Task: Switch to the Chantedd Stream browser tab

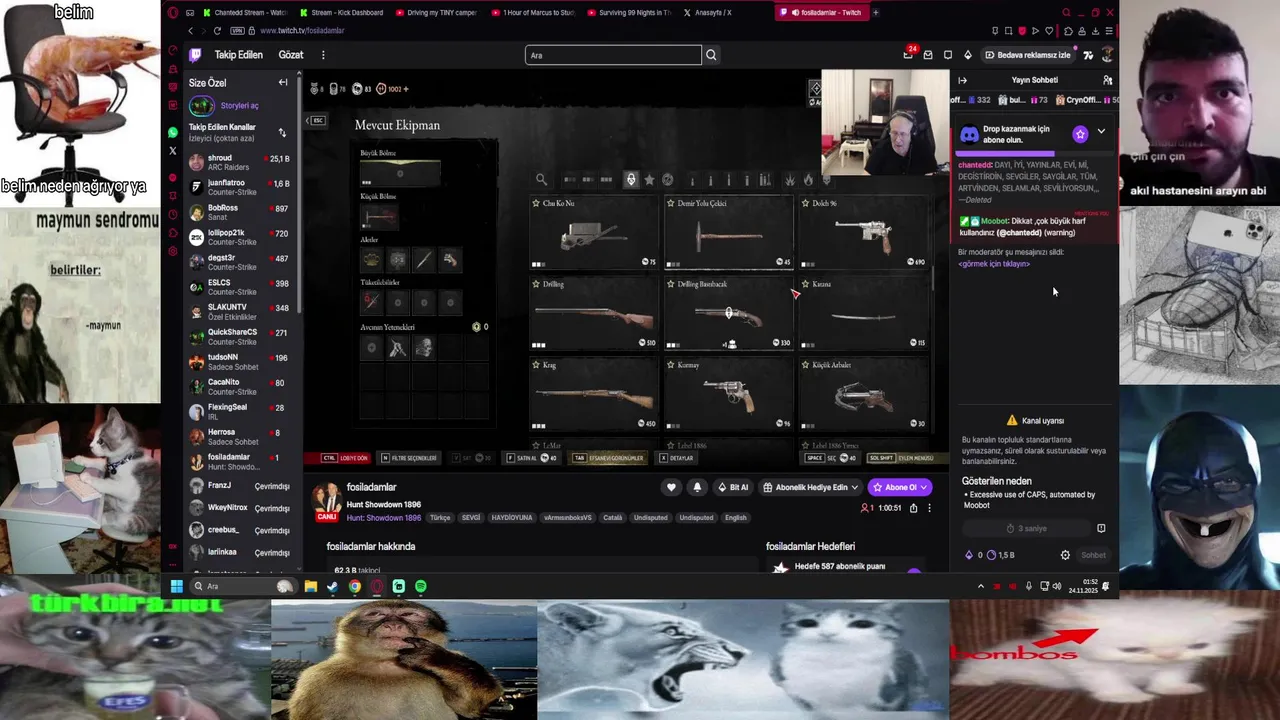Action: (245, 13)
